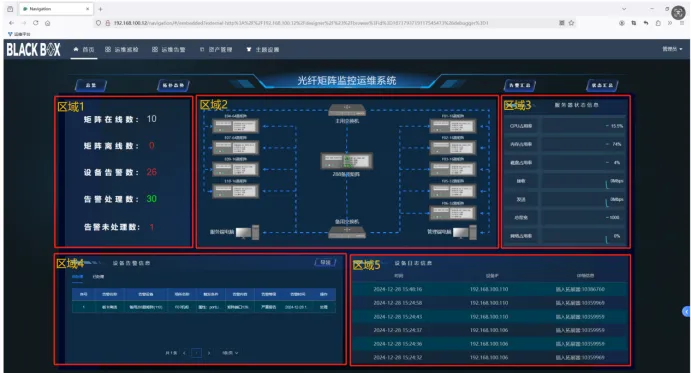
Task: Go back using browser back arrow
Action: (x=11, y=23)
